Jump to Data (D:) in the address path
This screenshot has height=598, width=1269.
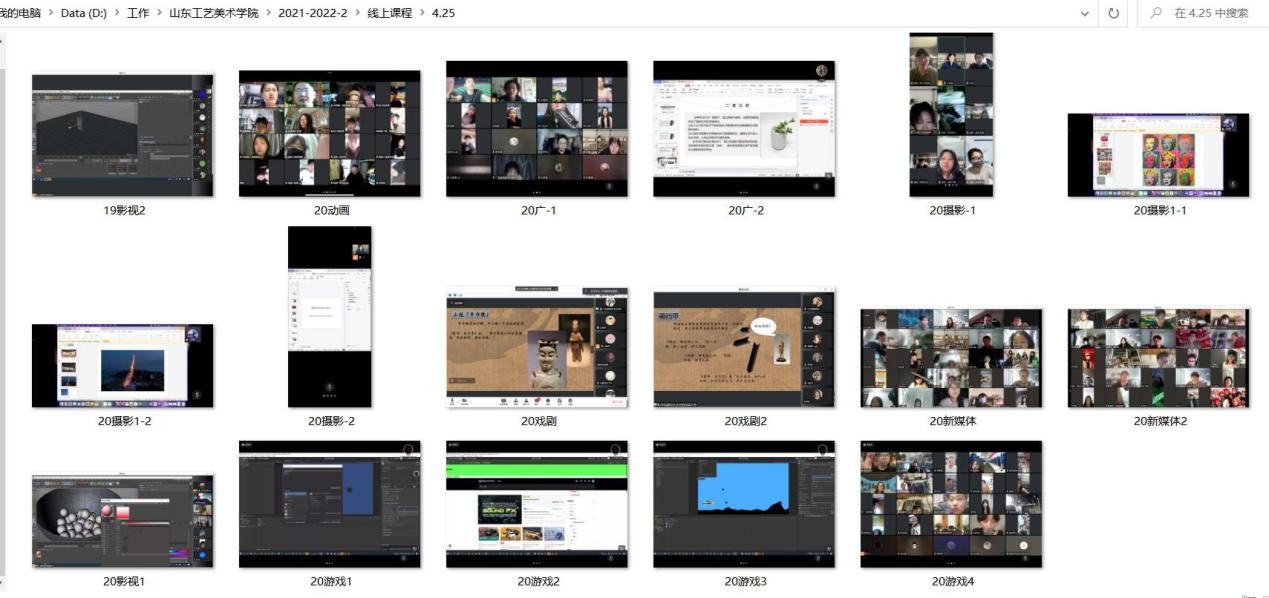pyautogui.click(x=83, y=13)
